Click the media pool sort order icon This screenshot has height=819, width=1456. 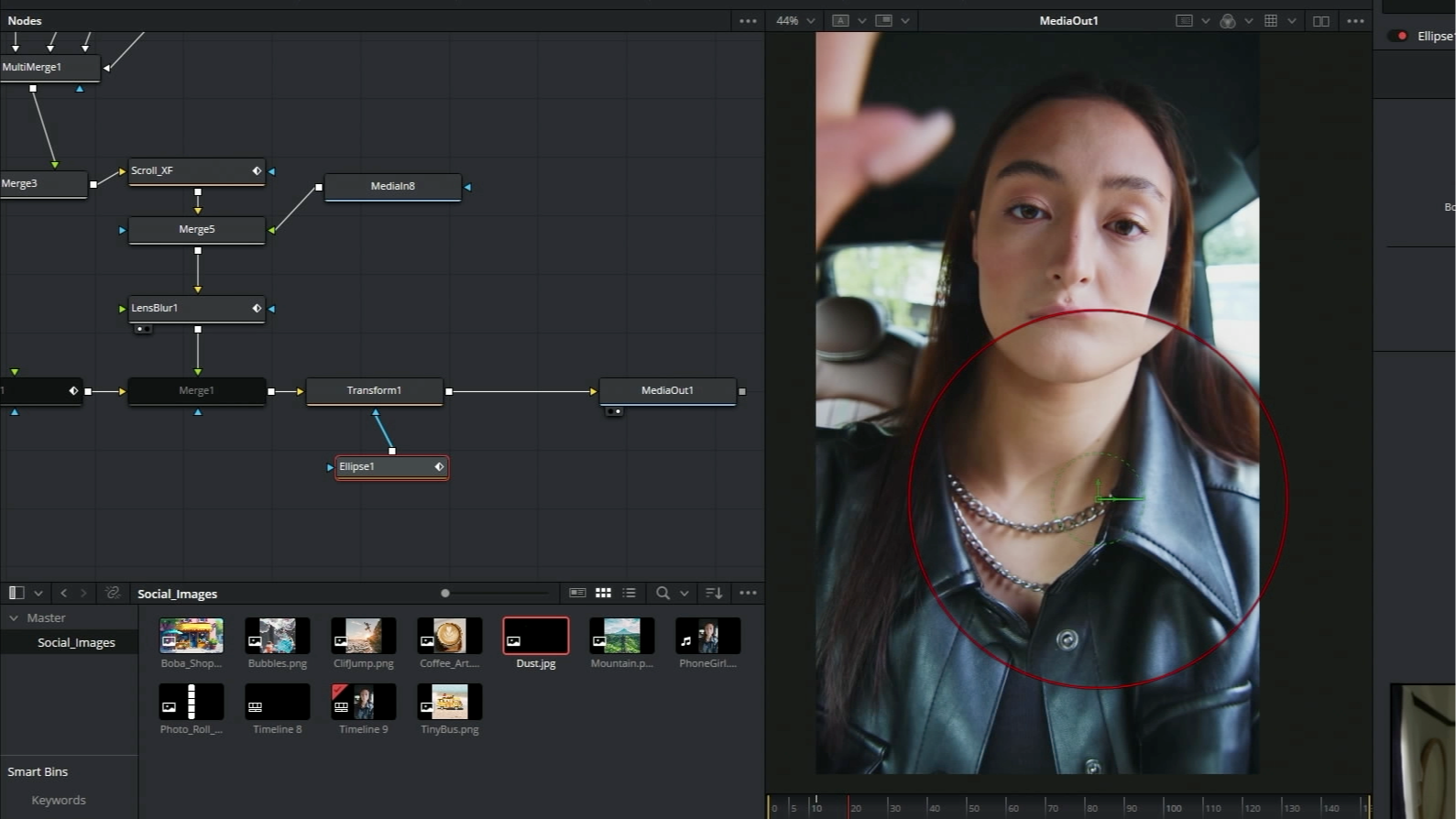tap(714, 593)
